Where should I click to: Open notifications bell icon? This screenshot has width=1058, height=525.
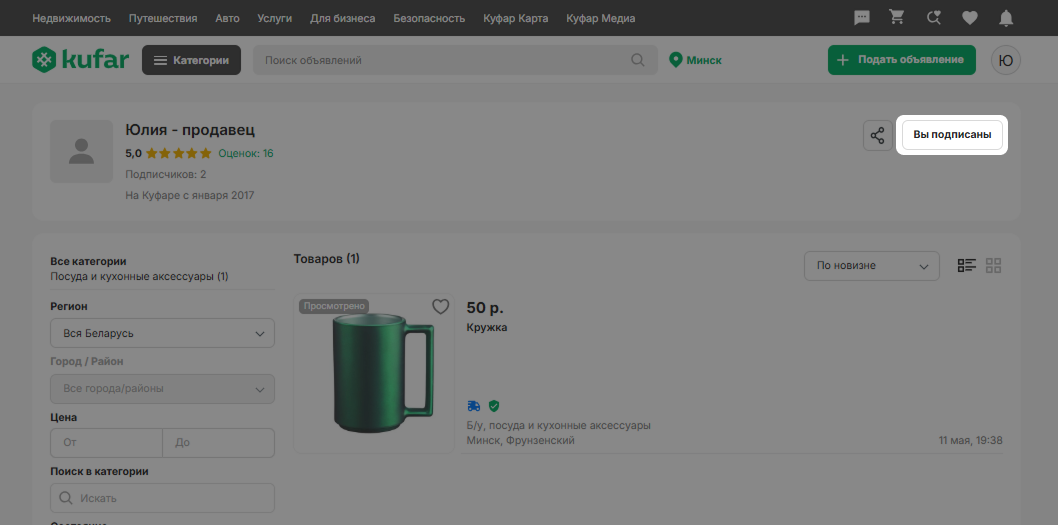point(1006,18)
